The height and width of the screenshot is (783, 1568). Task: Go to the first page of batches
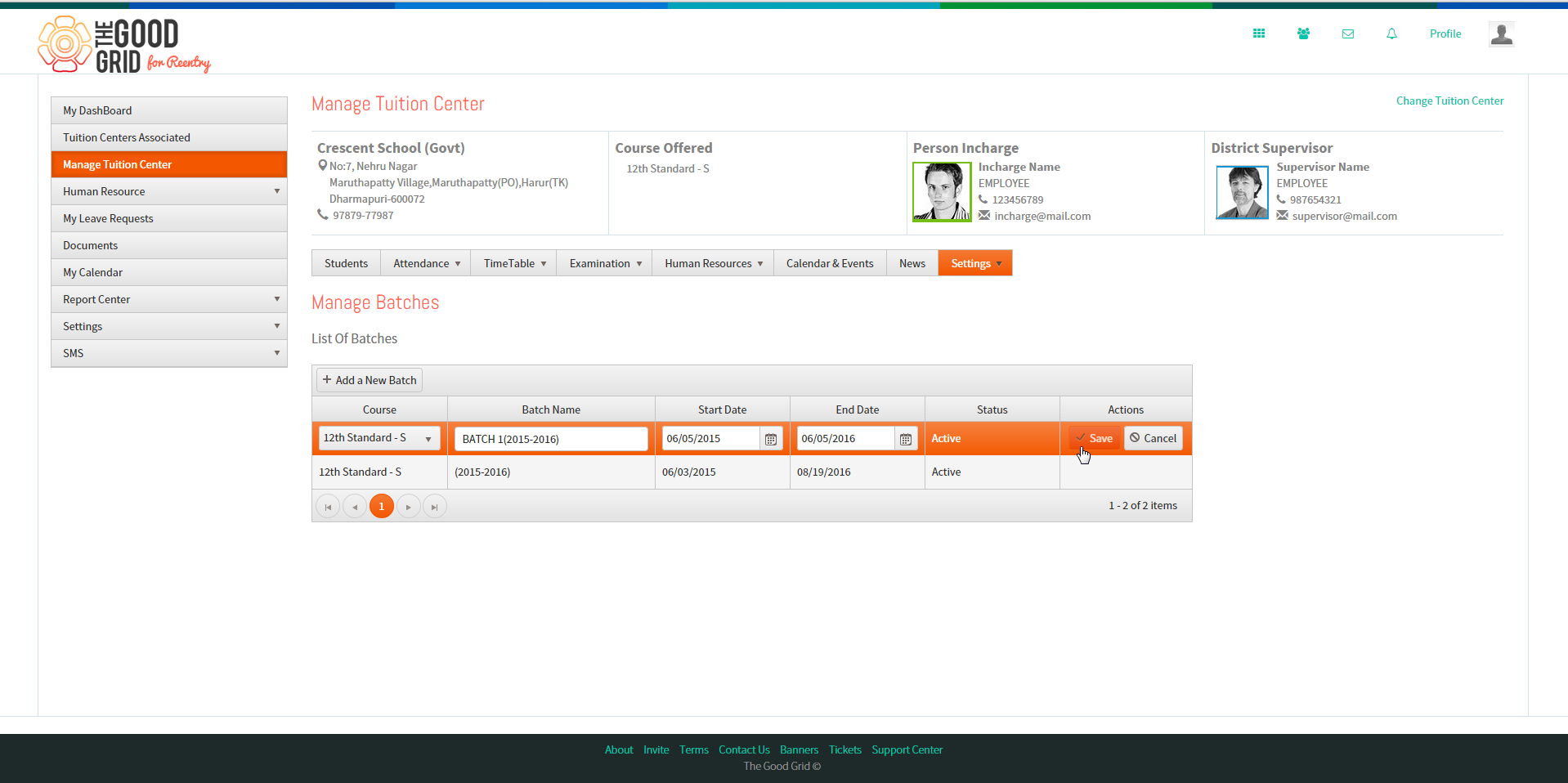click(328, 507)
